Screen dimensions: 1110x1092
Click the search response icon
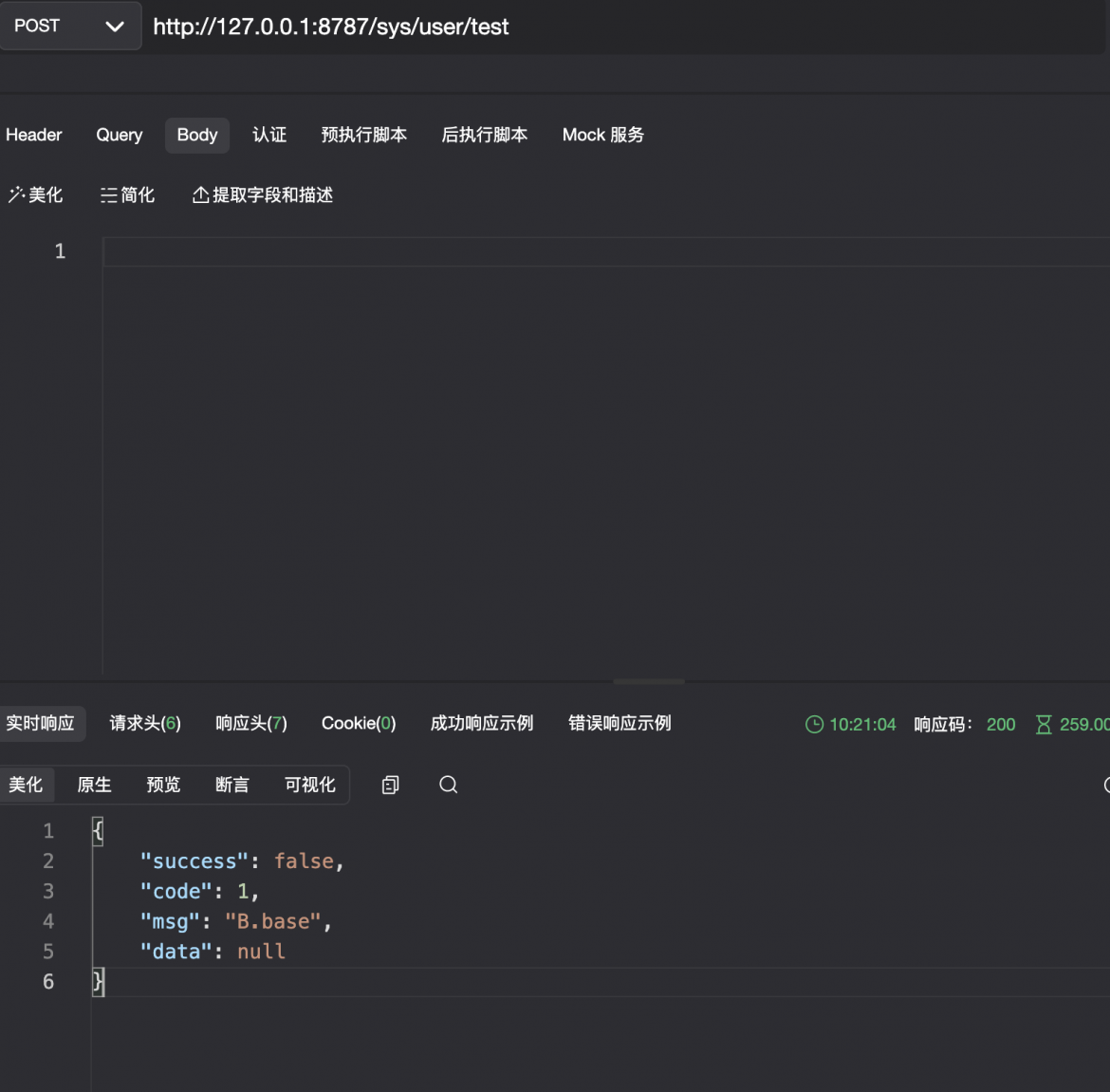(x=448, y=785)
